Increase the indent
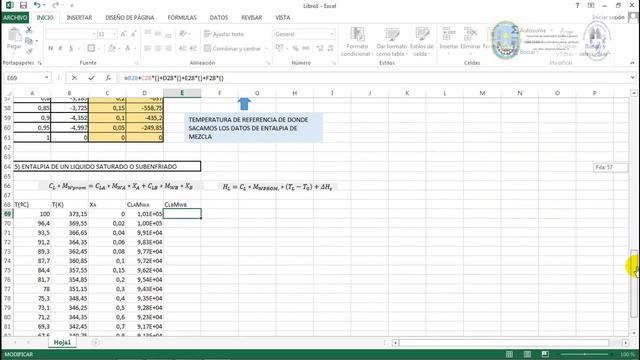 point(193,48)
